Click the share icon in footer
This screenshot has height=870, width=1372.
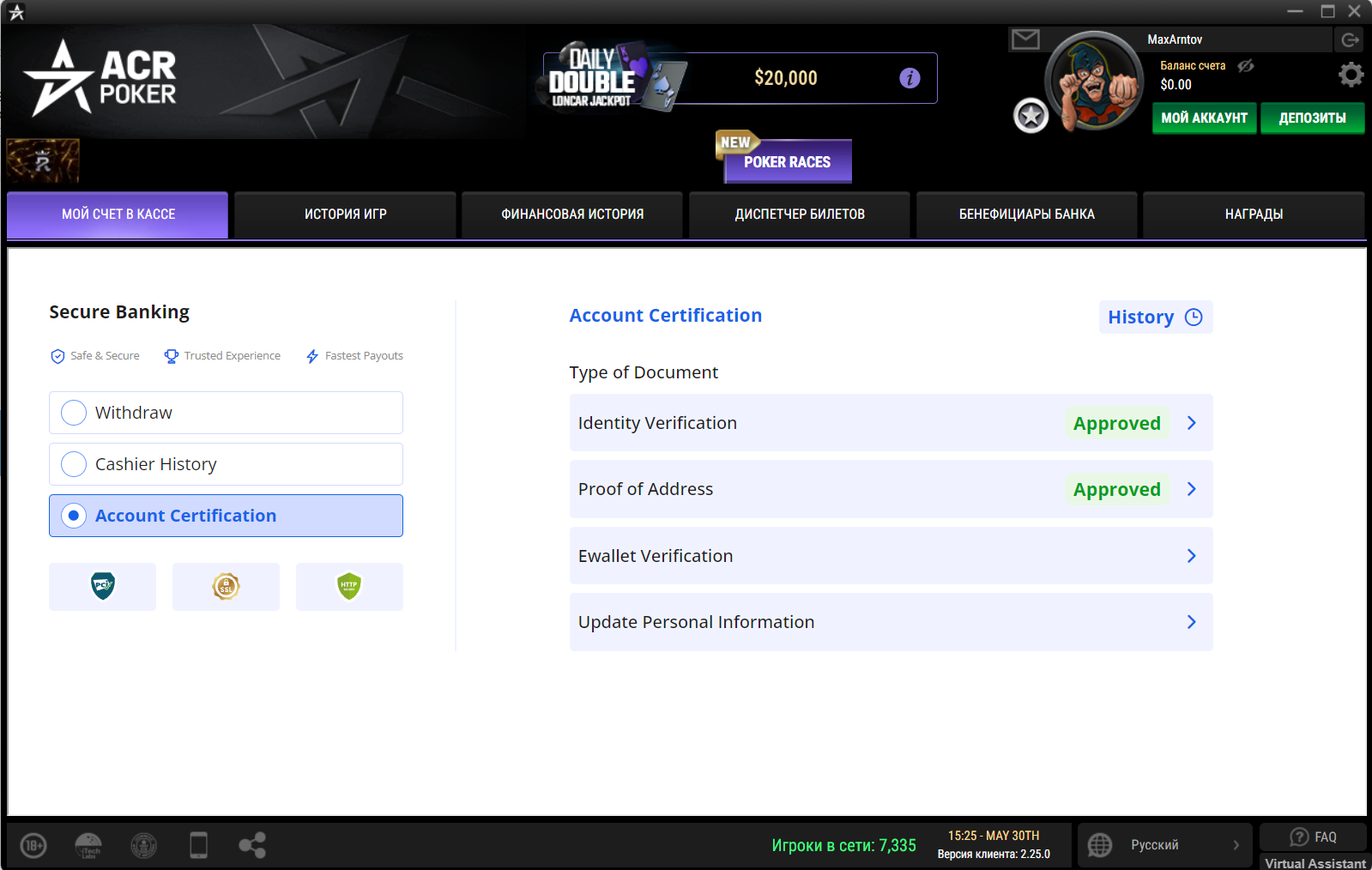tap(252, 845)
